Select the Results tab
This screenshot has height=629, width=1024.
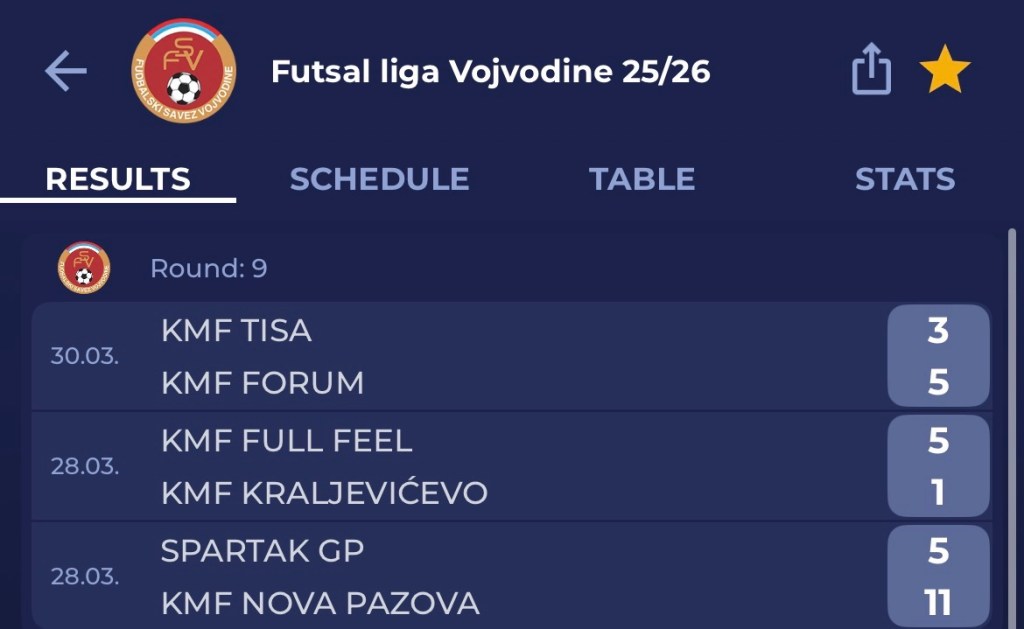click(x=118, y=179)
